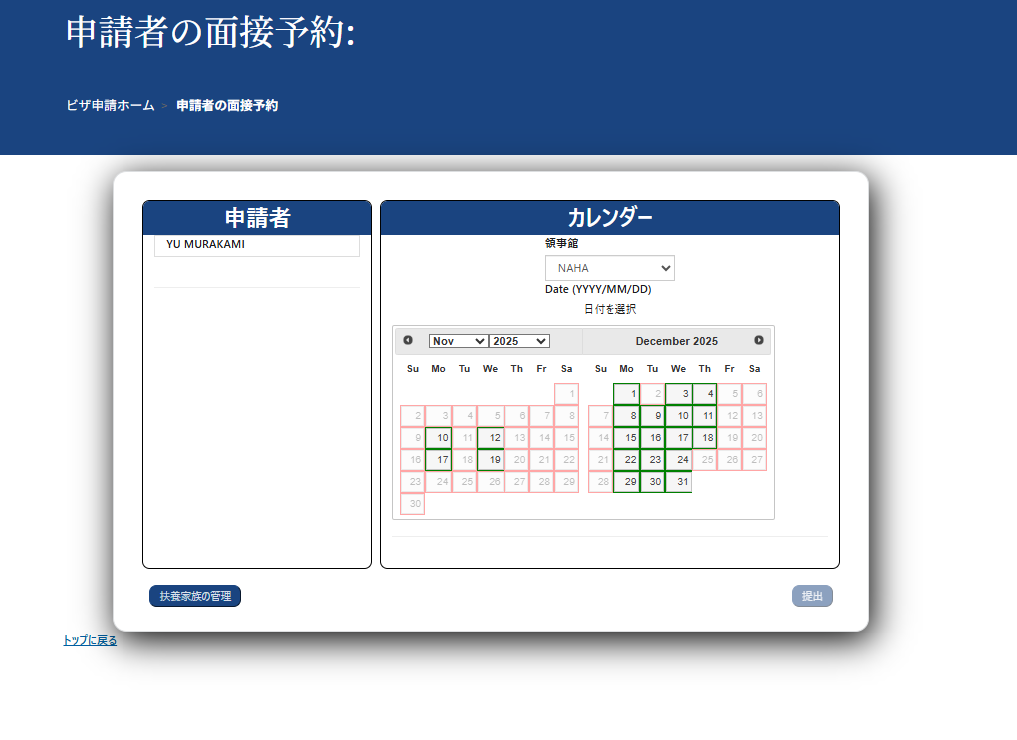Pick December 31 as interview date
1017x740 pixels.
coord(679,482)
